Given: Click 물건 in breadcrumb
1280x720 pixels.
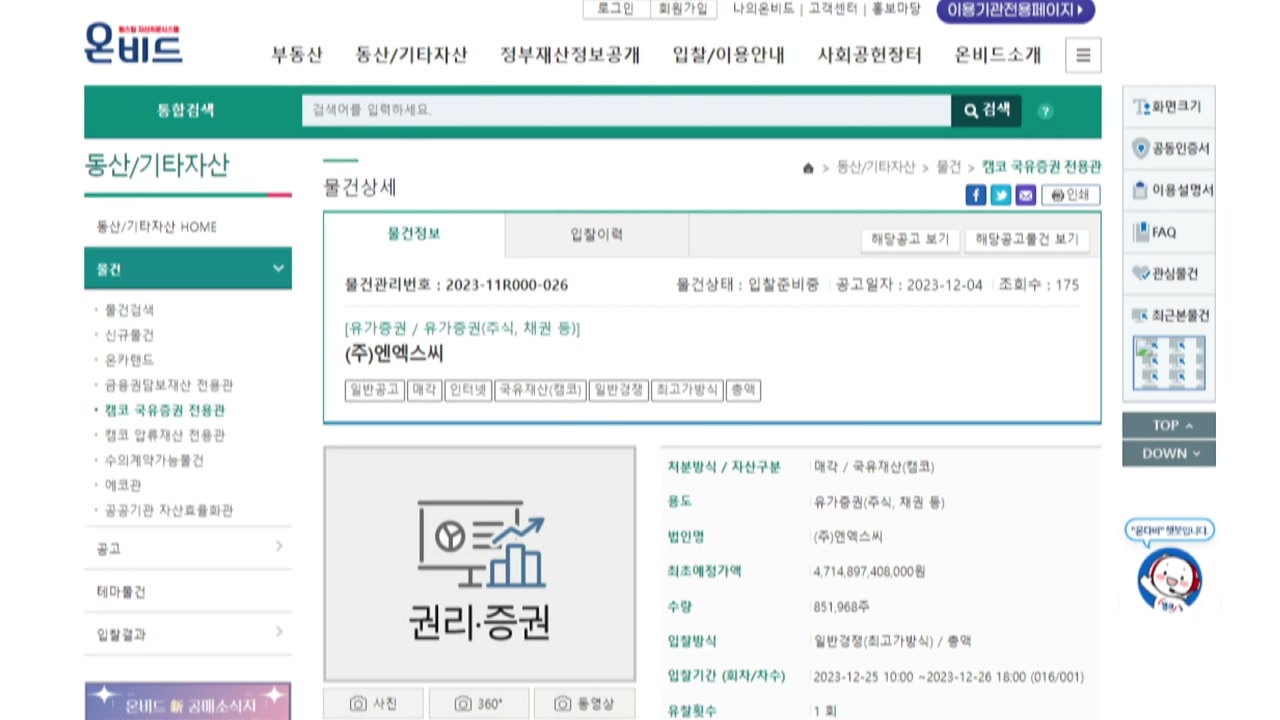Looking at the screenshot, I should pyautogui.click(x=948, y=168).
